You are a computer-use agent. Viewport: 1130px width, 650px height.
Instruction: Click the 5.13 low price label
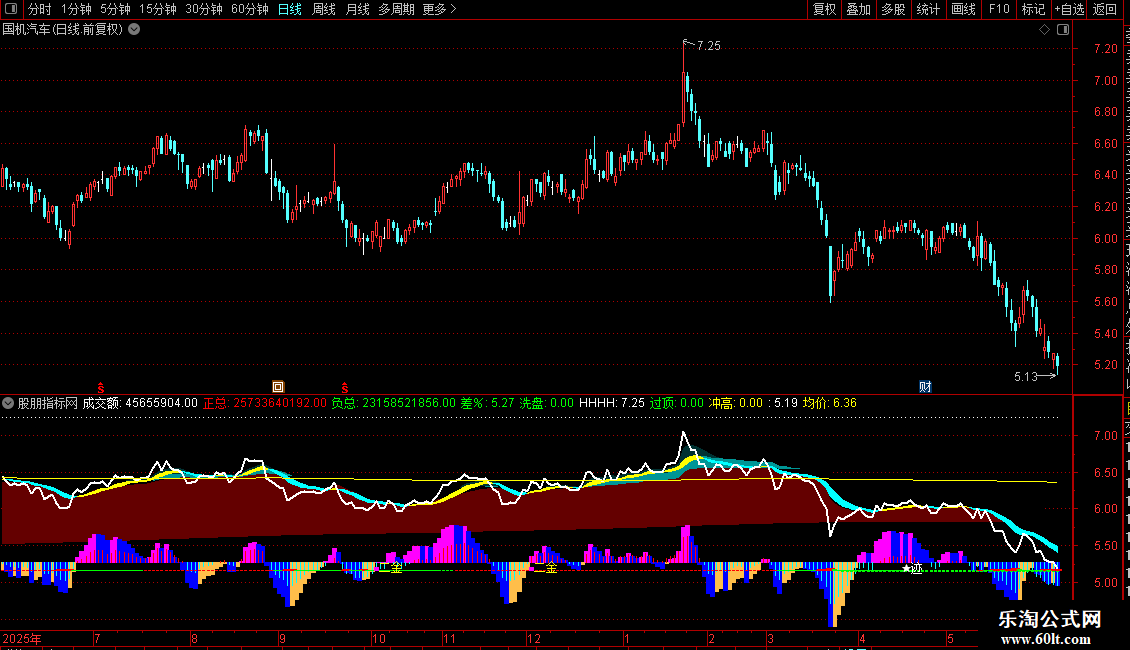pyautogui.click(x=1026, y=377)
